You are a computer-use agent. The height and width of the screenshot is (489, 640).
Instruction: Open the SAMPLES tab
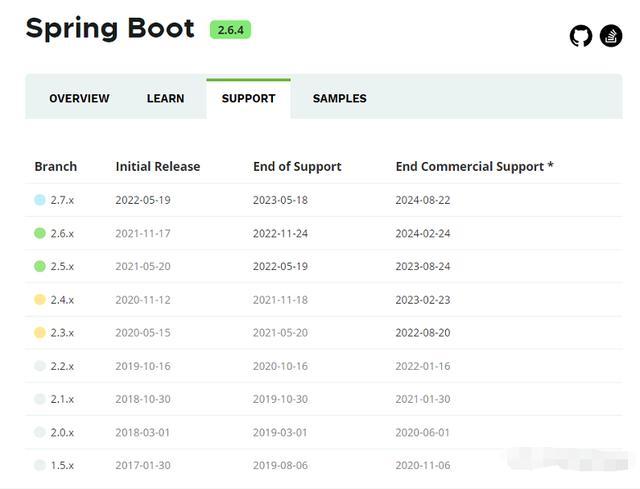click(340, 98)
